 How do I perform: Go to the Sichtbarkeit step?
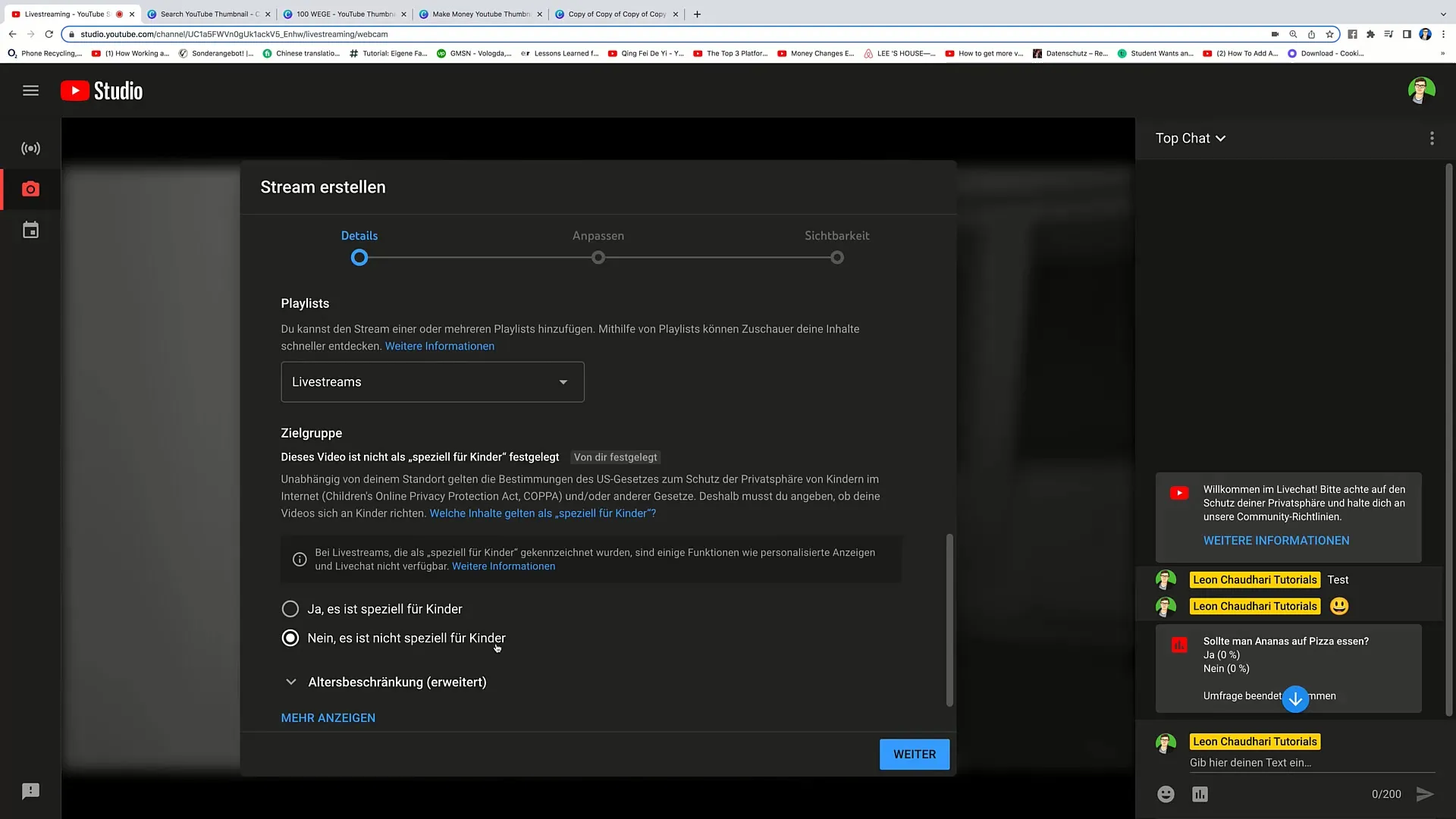point(837,236)
